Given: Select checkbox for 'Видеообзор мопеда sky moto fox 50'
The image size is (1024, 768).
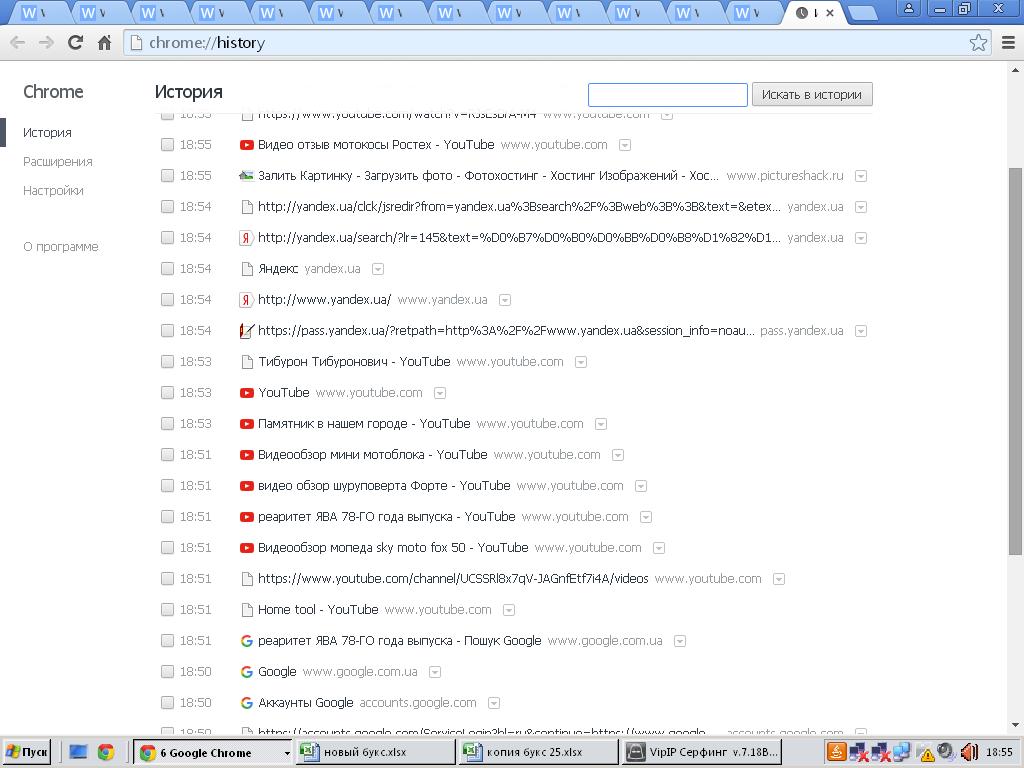Looking at the screenshot, I should (x=167, y=548).
